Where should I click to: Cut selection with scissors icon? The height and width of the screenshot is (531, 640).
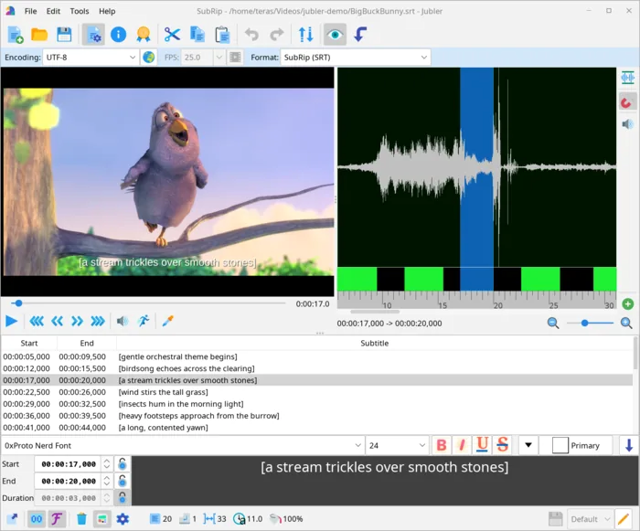coord(172,34)
